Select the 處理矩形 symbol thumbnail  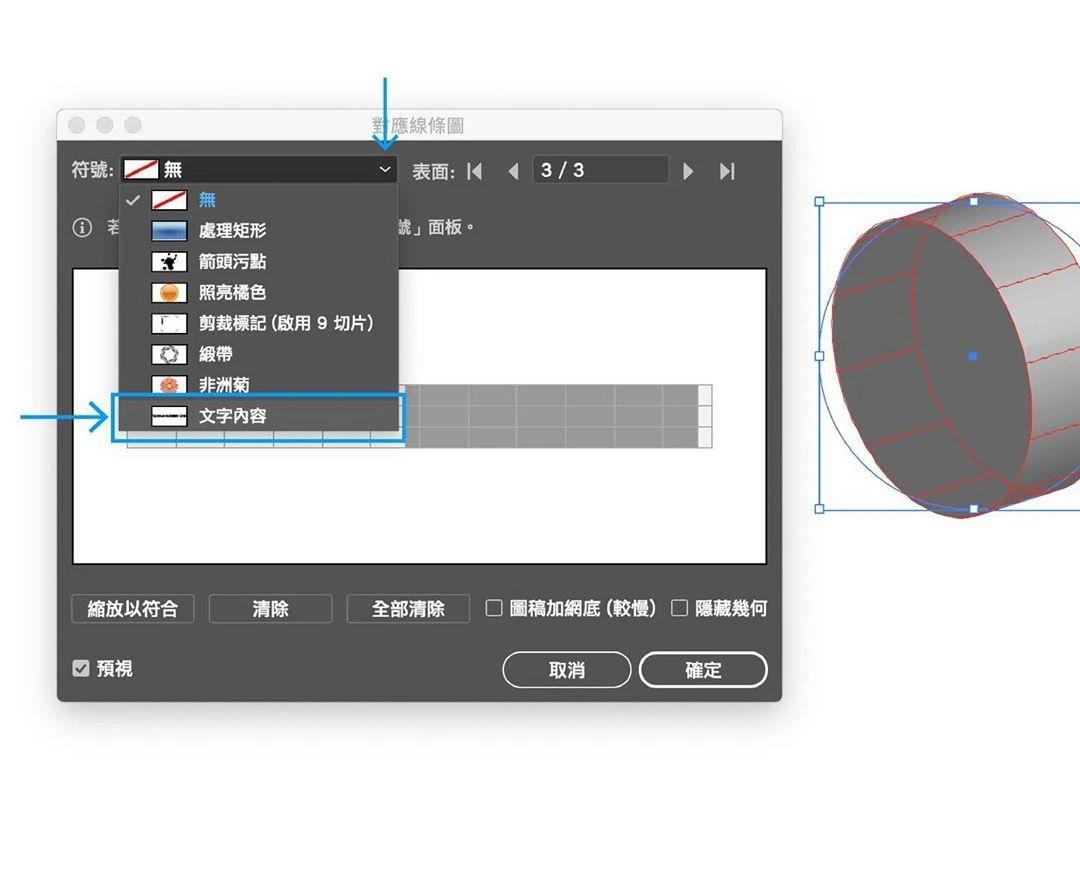169,230
